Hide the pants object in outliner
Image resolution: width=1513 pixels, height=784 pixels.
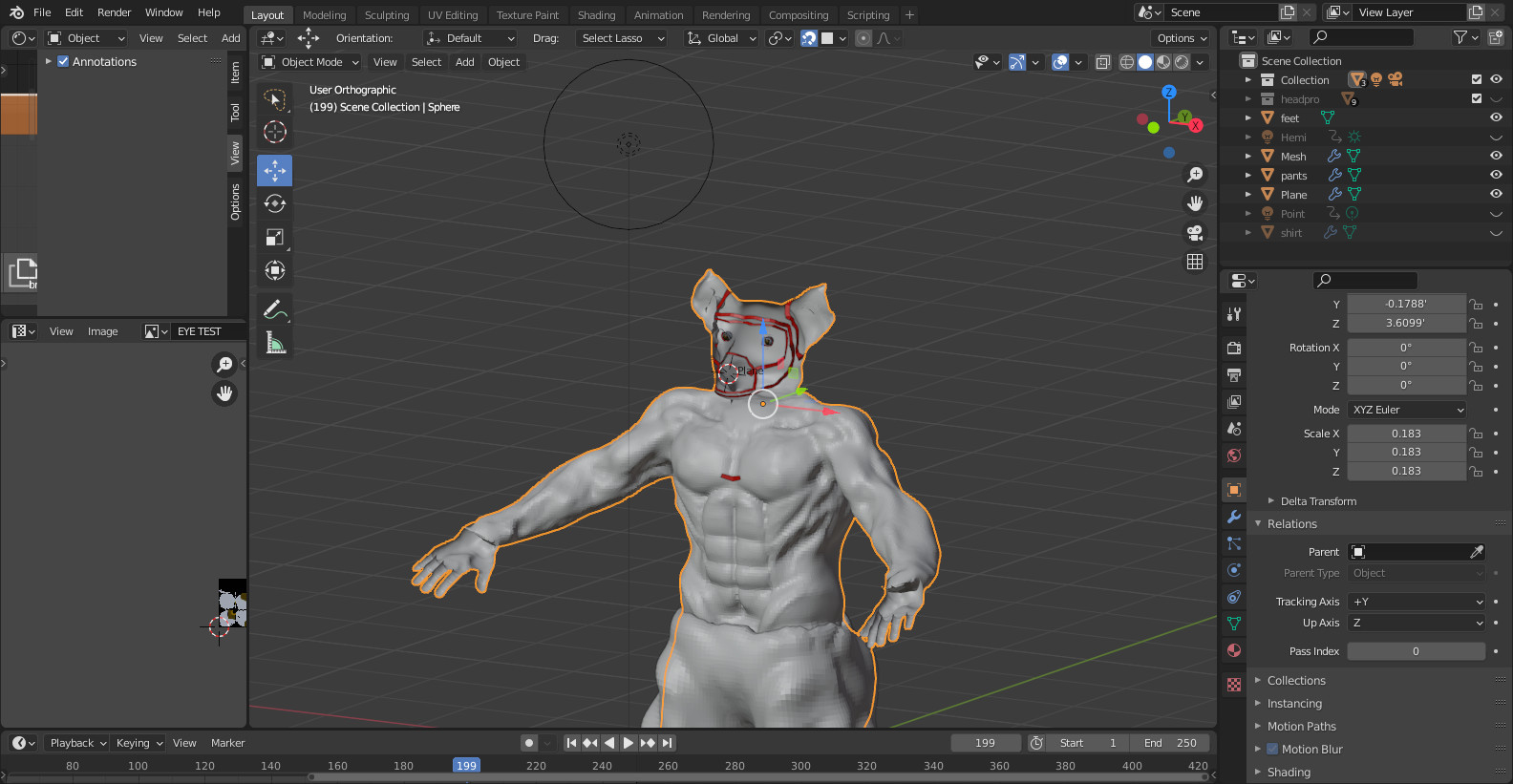[x=1496, y=175]
